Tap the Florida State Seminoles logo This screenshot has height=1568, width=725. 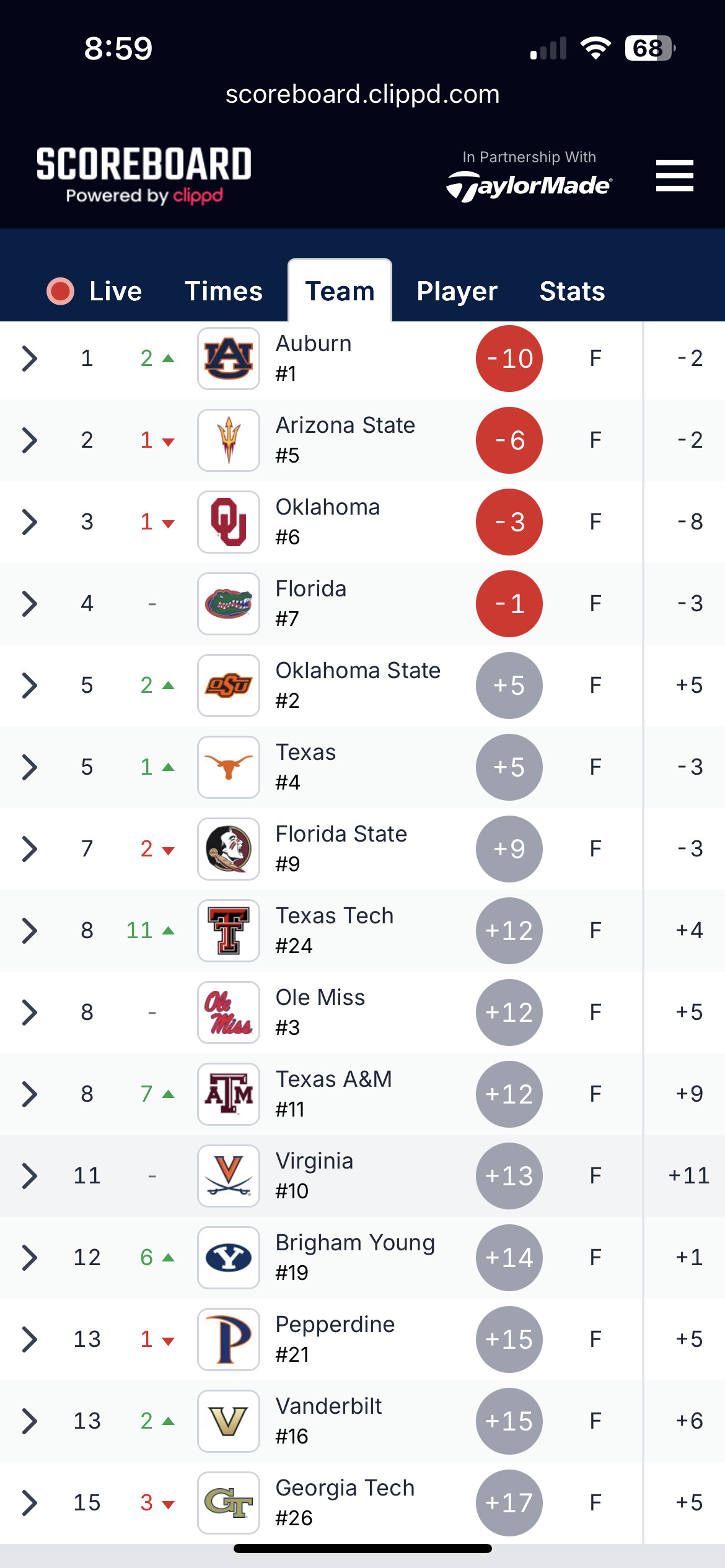[x=229, y=849]
